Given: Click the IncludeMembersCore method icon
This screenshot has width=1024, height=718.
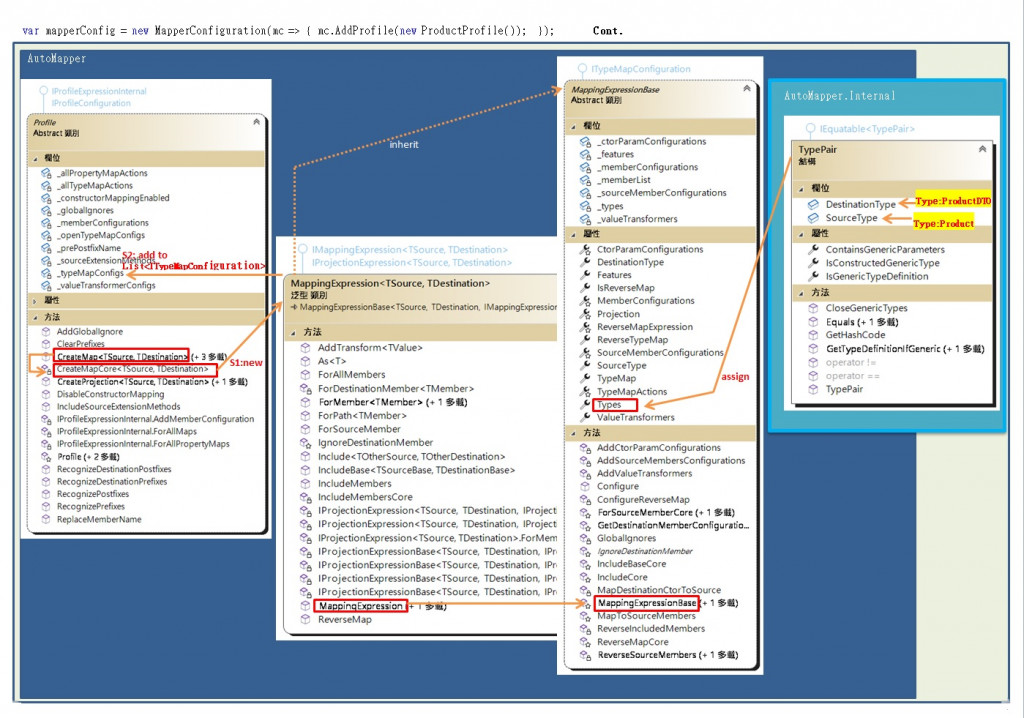Looking at the screenshot, I should tap(305, 497).
